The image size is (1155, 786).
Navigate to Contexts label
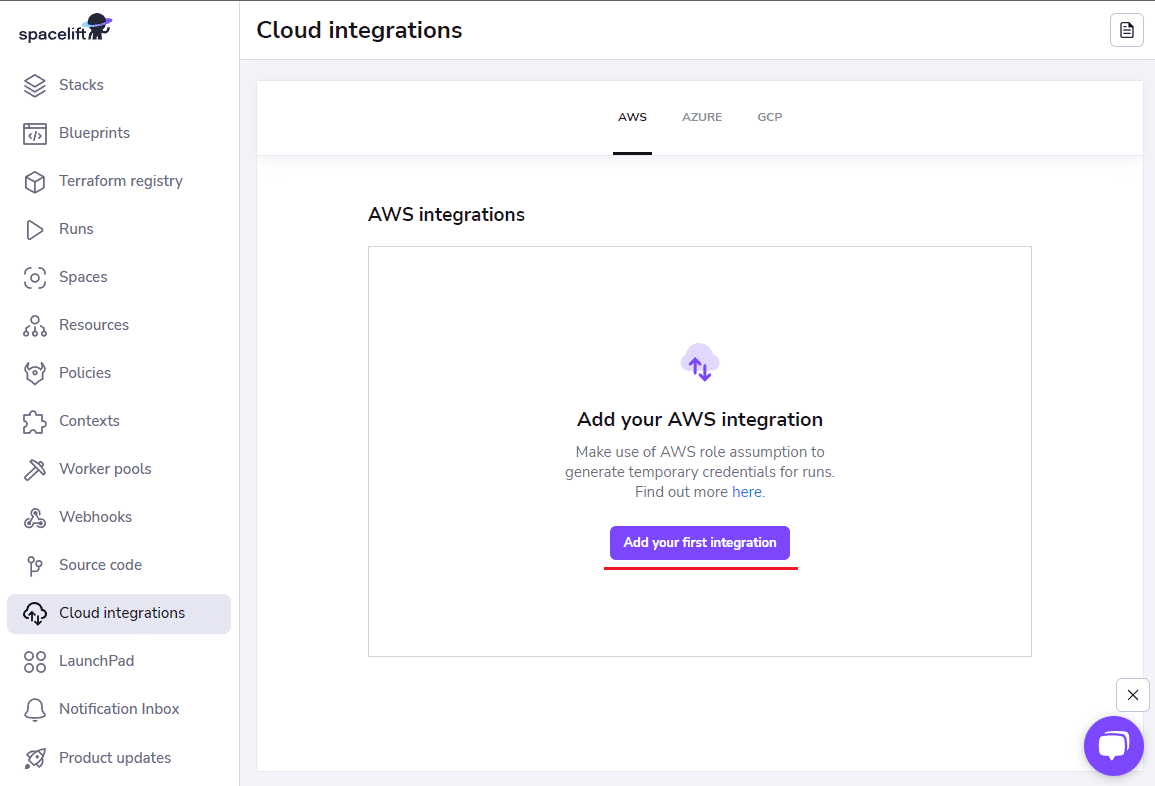tap(89, 421)
